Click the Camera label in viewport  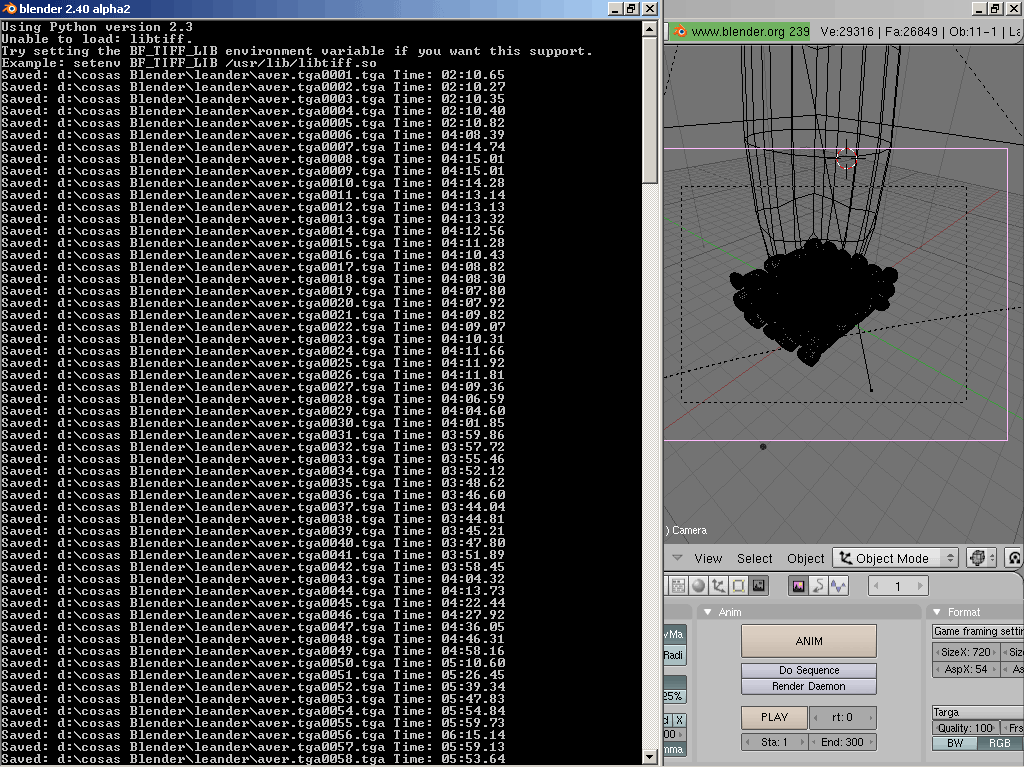click(689, 530)
